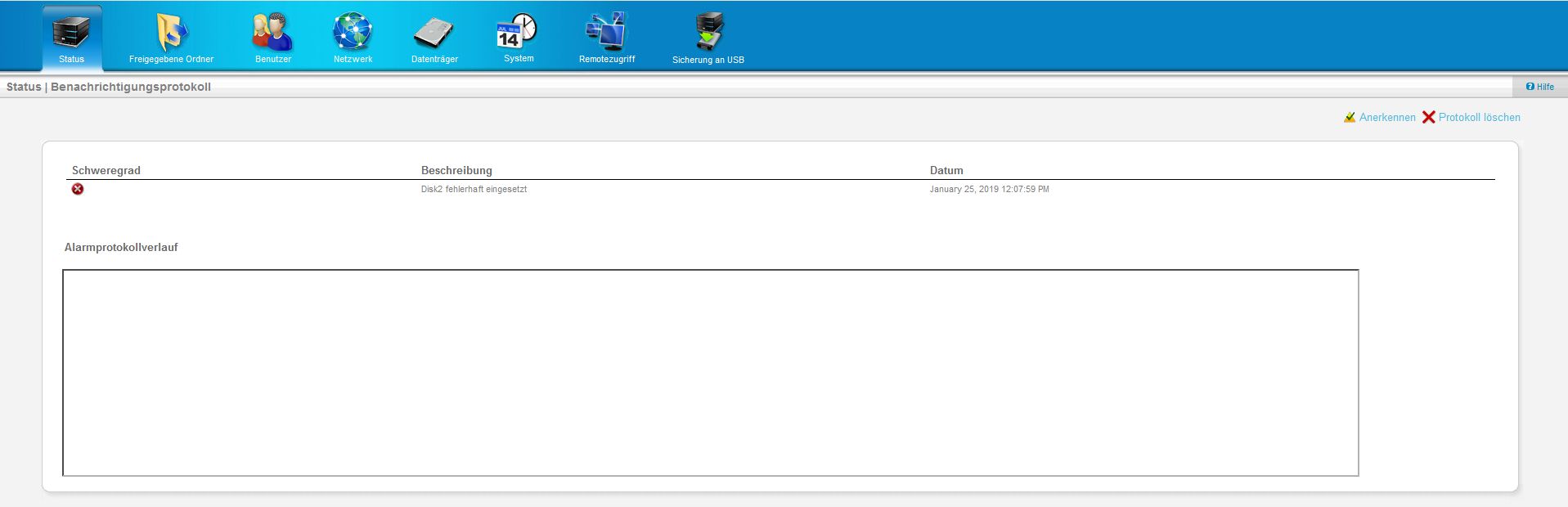Click the Beschreibung column header

point(456,170)
